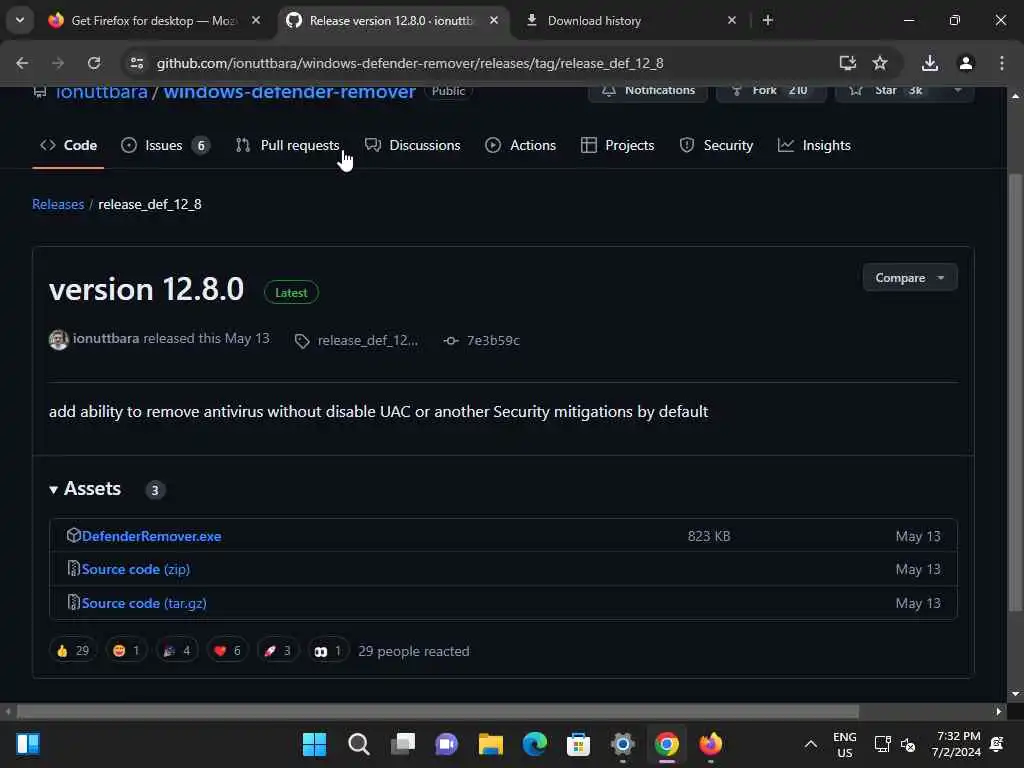Click the Notifications button
The width and height of the screenshot is (1024, 768).
(x=648, y=91)
